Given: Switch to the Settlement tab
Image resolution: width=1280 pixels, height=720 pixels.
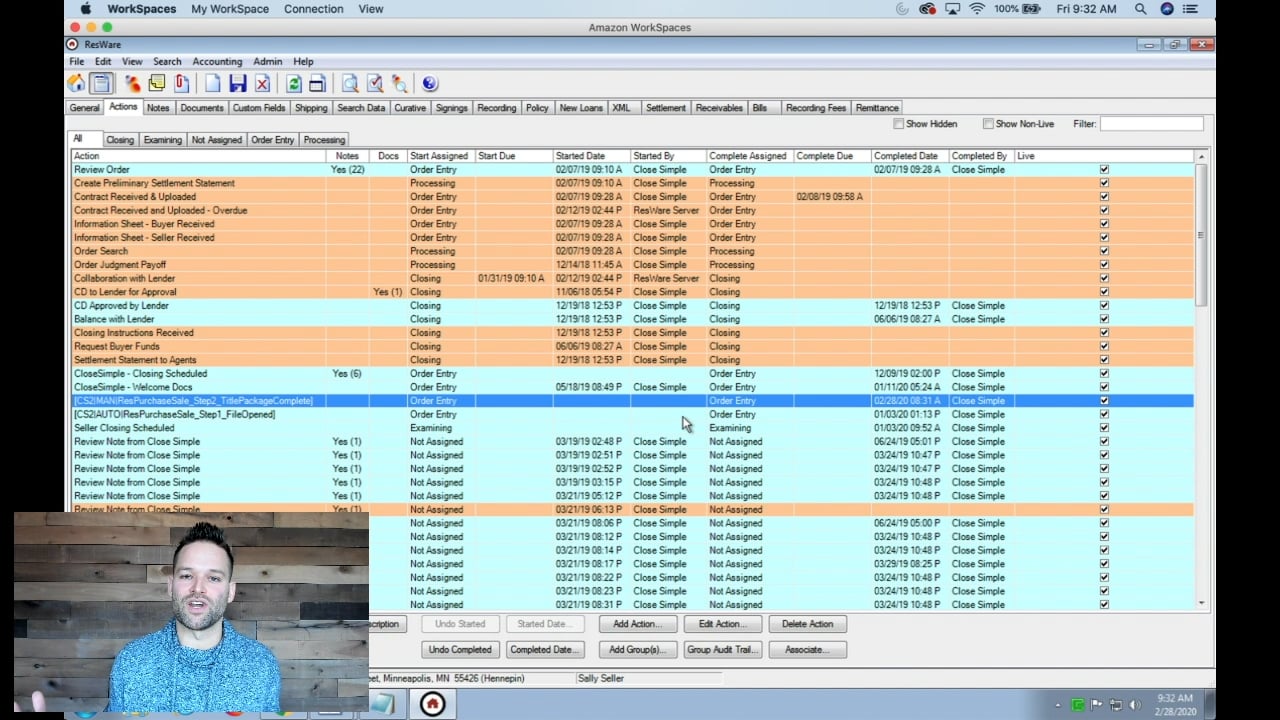Looking at the screenshot, I should [x=666, y=108].
